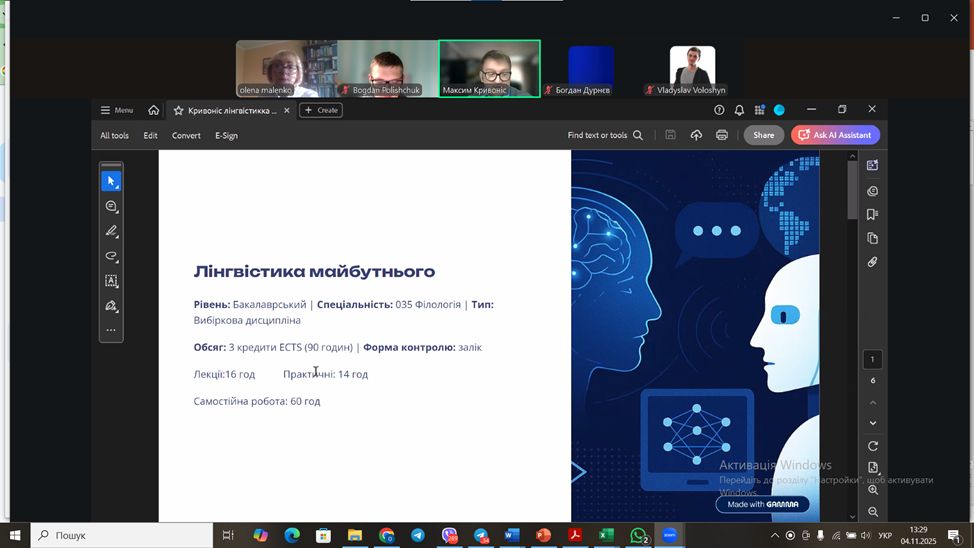Launch Ask AI Assistant

(x=835, y=135)
